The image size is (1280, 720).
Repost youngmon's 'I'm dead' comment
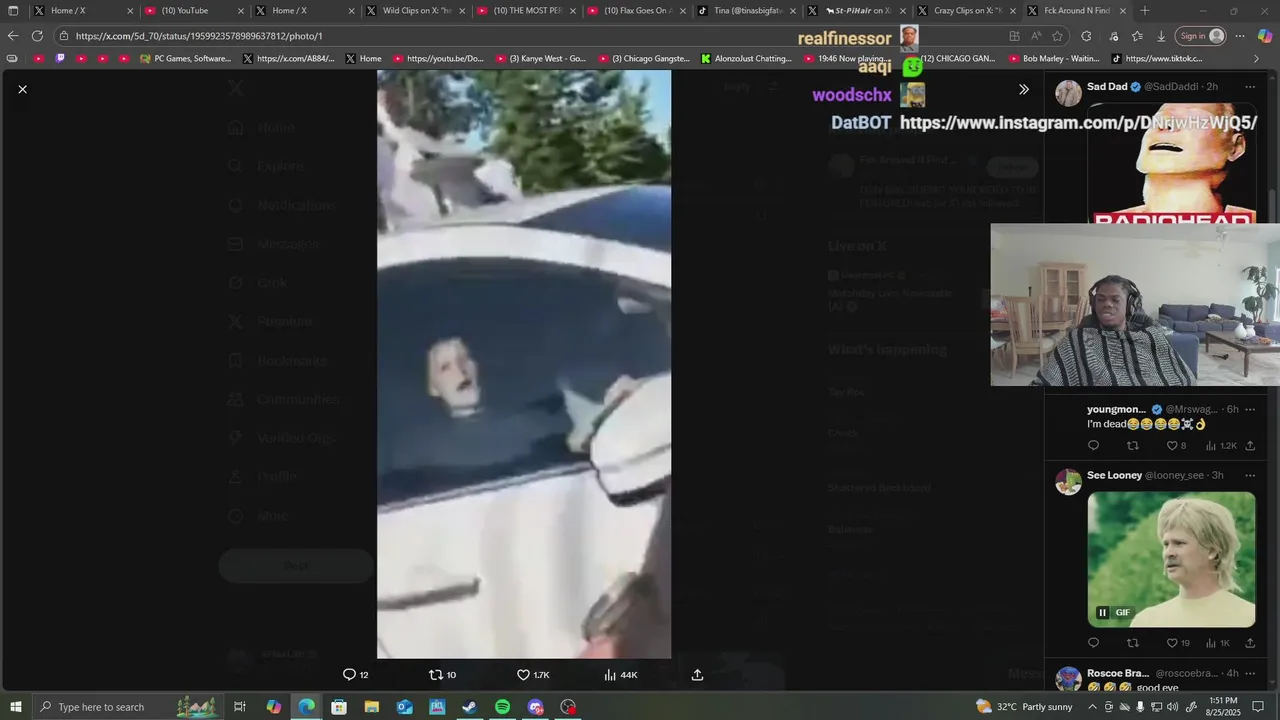click(1132, 446)
